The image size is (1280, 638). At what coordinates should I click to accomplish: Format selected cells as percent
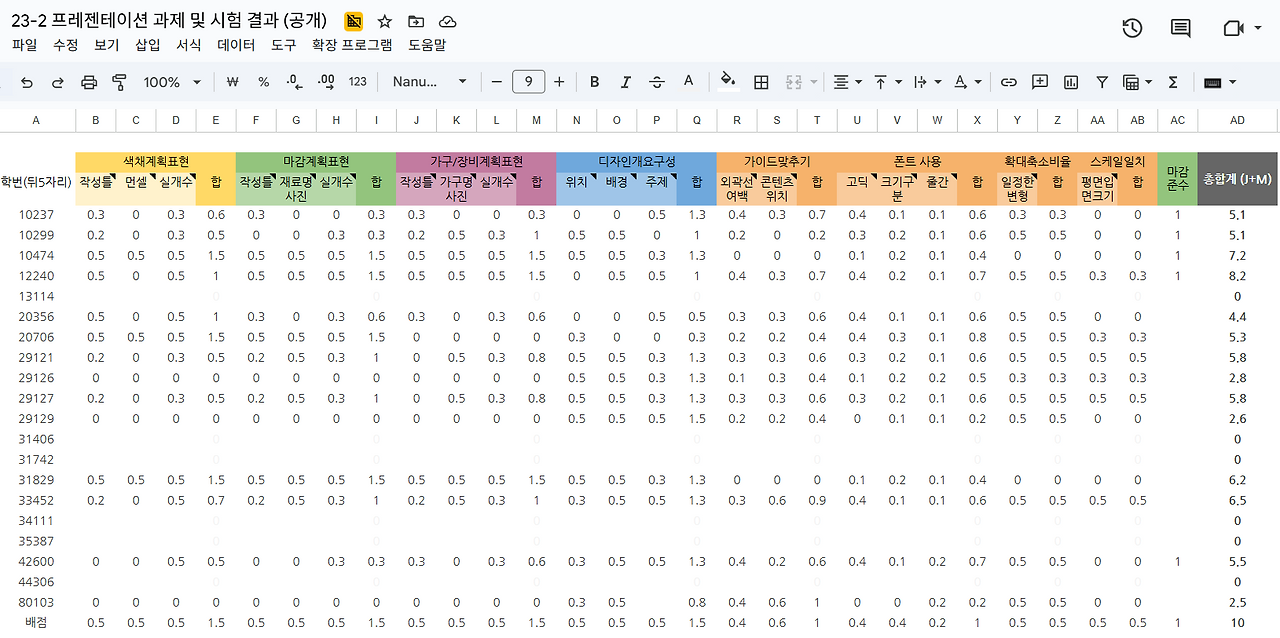coord(263,82)
